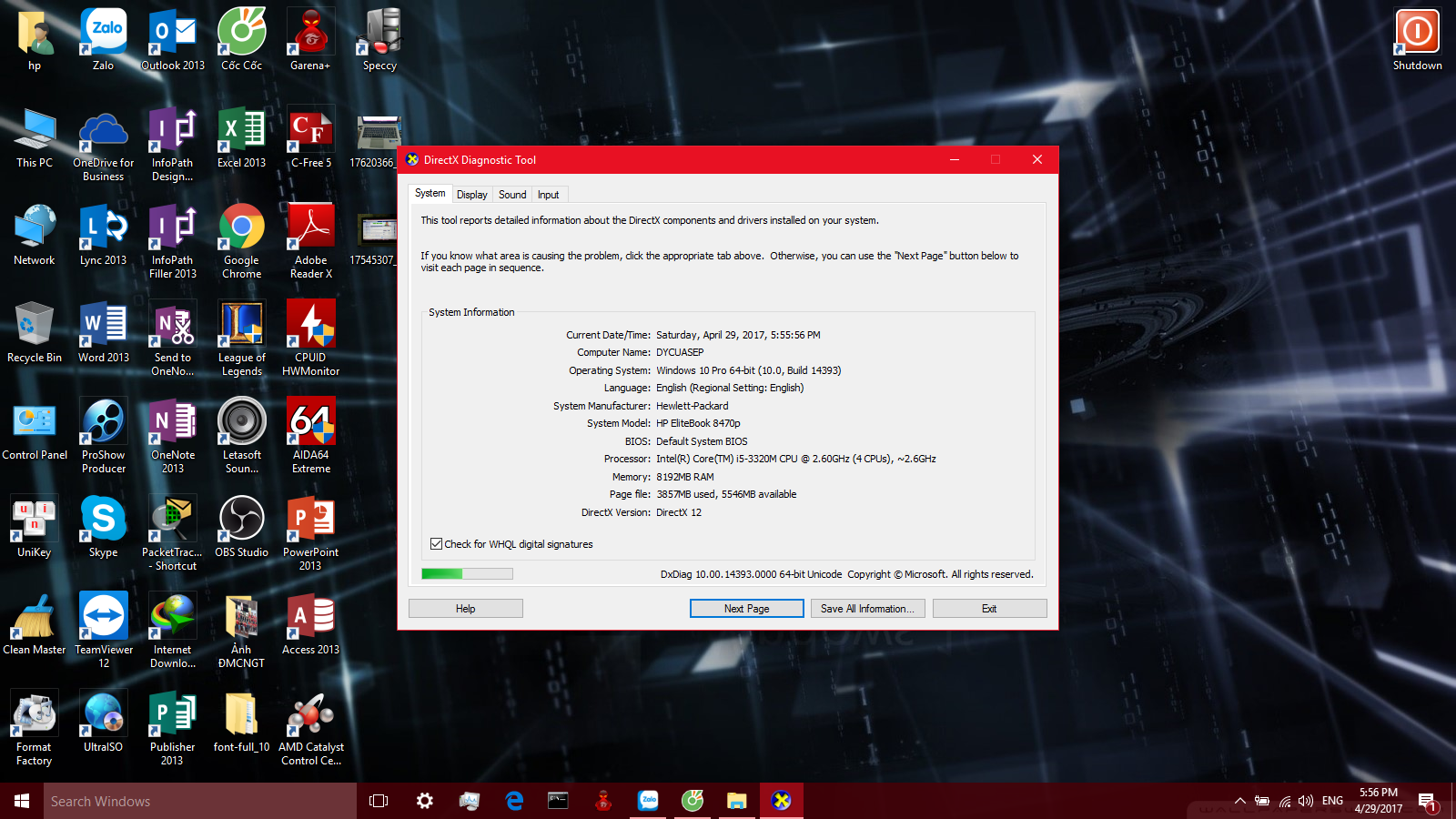Image resolution: width=1456 pixels, height=819 pixels.
Task: Open the OneNote 2013 shortcut
Action: tap(173, 436)
